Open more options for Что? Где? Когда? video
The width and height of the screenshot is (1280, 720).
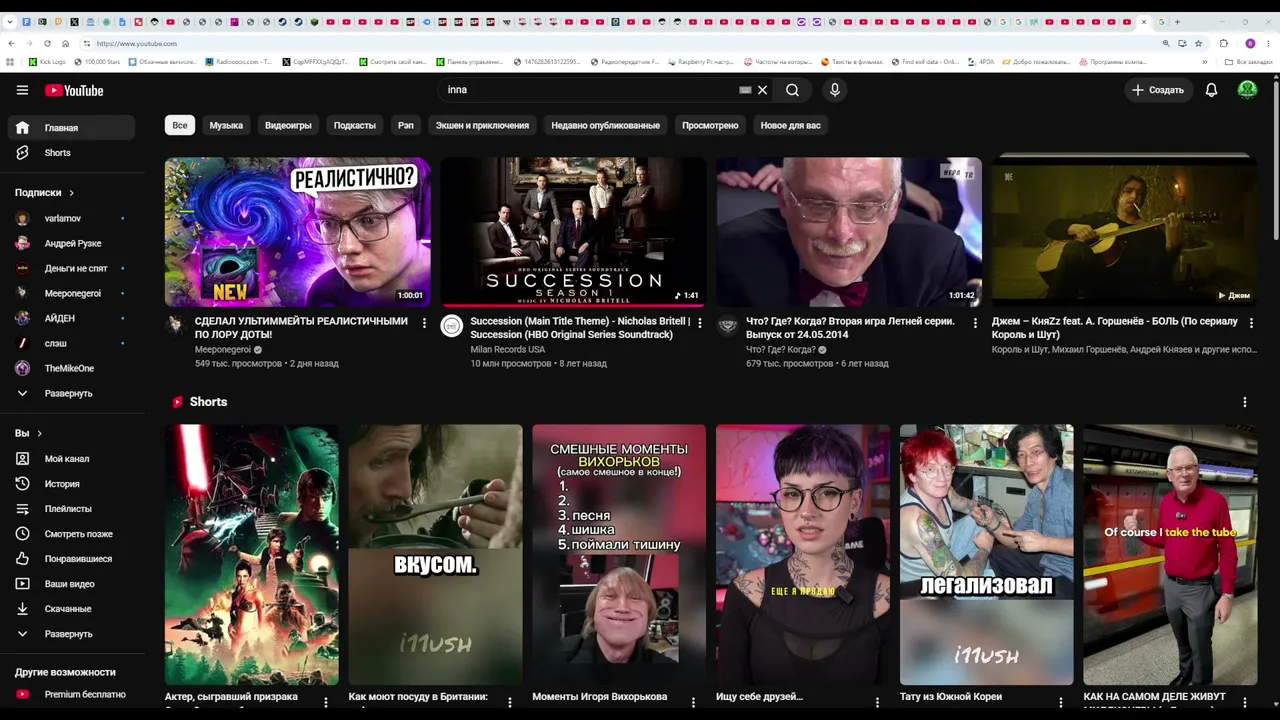pyautogui.click(x=975, y=324)
